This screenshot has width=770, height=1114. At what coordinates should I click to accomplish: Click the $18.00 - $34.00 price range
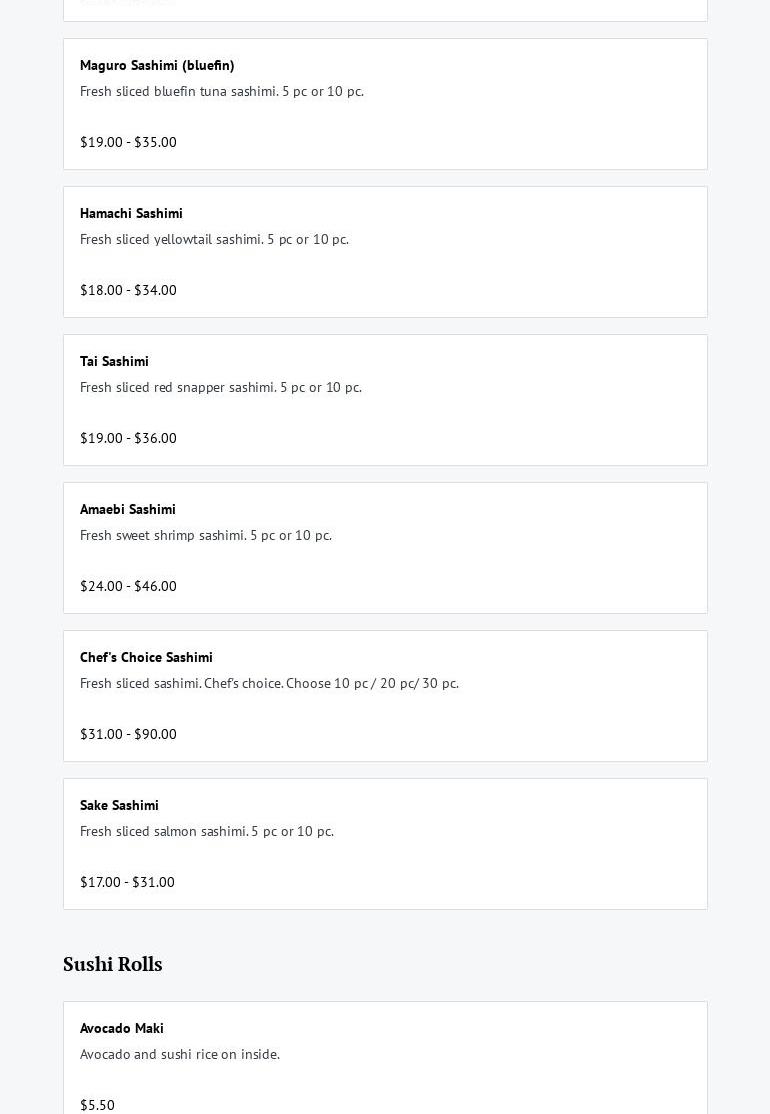(128, 291)
